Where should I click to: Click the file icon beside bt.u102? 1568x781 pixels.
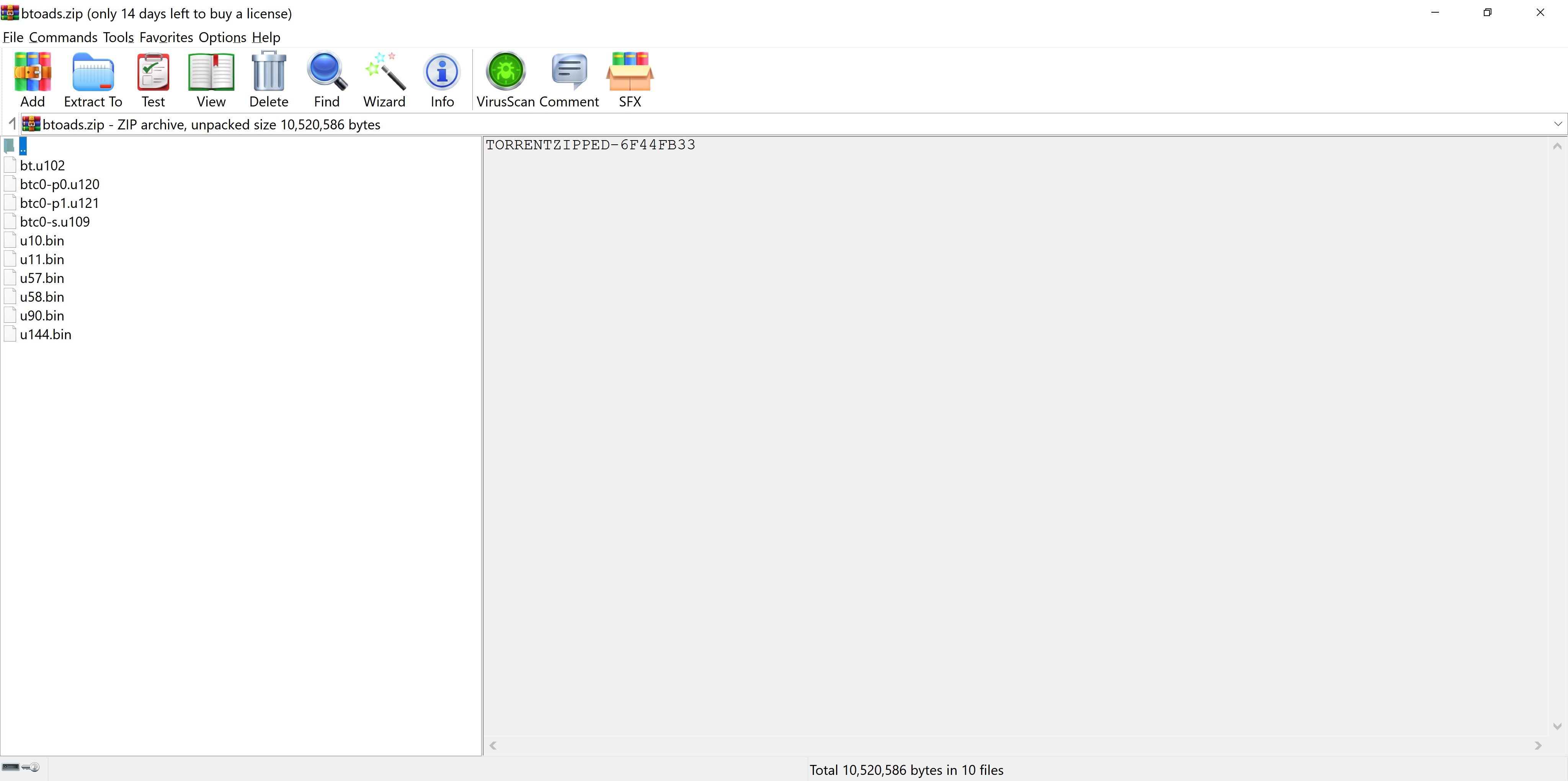(10, 165)
